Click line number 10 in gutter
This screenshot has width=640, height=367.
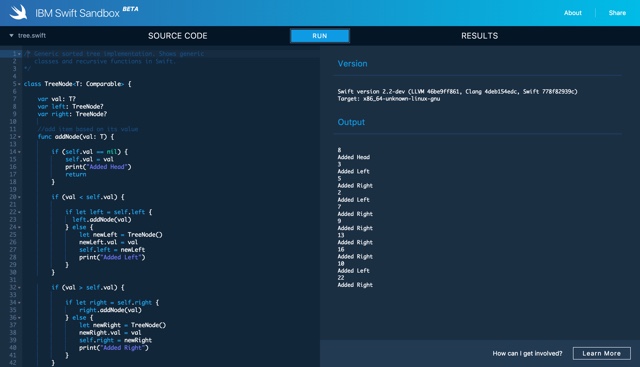click(x=13, y=122)
